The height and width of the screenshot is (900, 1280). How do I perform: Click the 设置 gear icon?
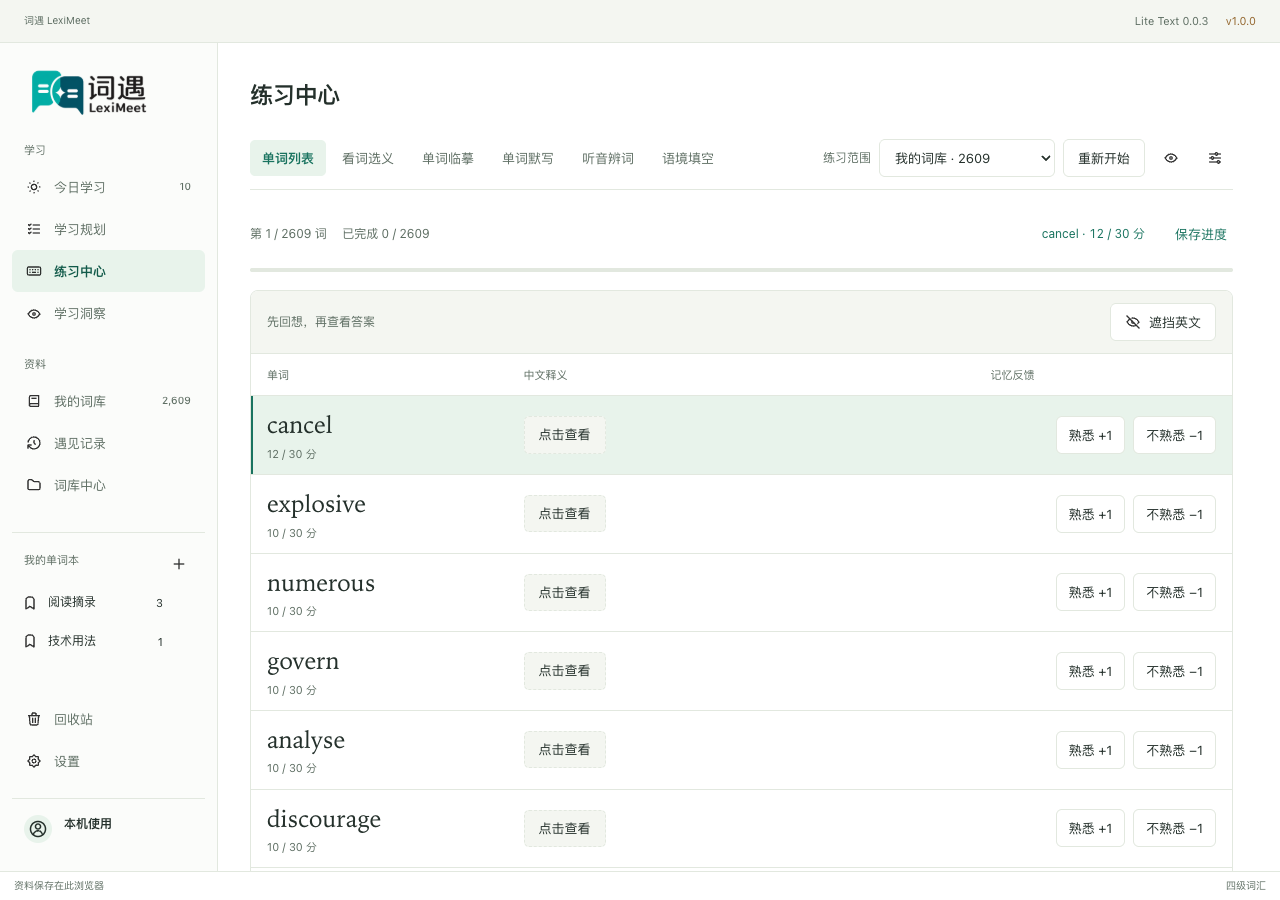34,761
